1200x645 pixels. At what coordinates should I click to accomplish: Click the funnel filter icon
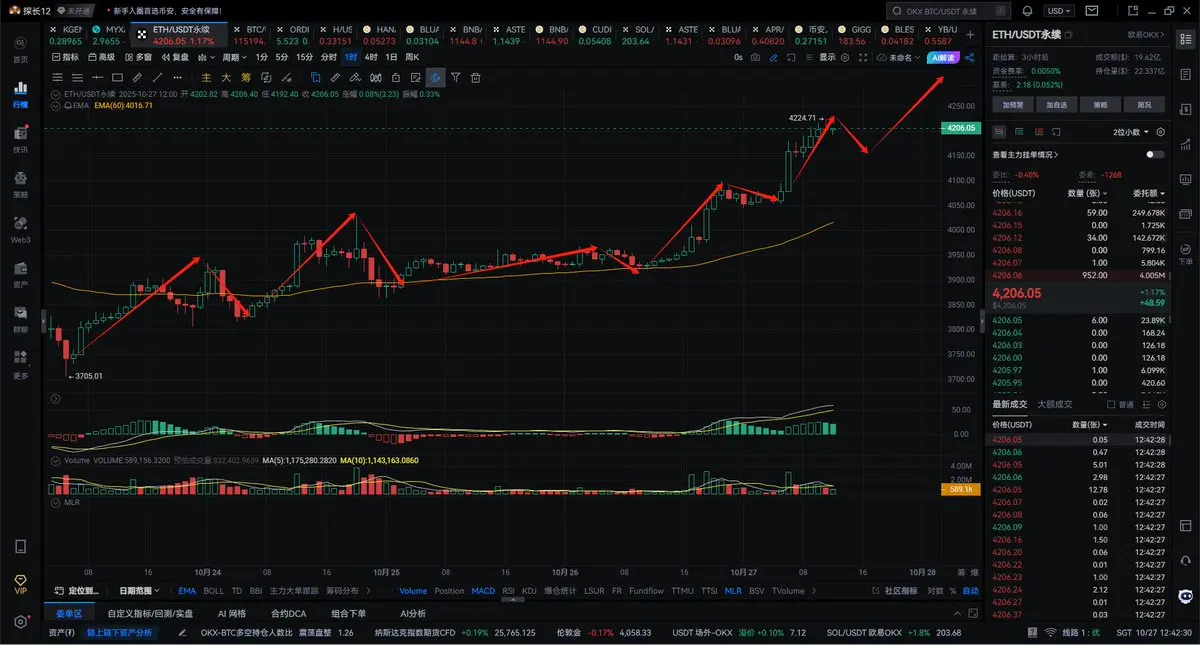pos(456,77)
